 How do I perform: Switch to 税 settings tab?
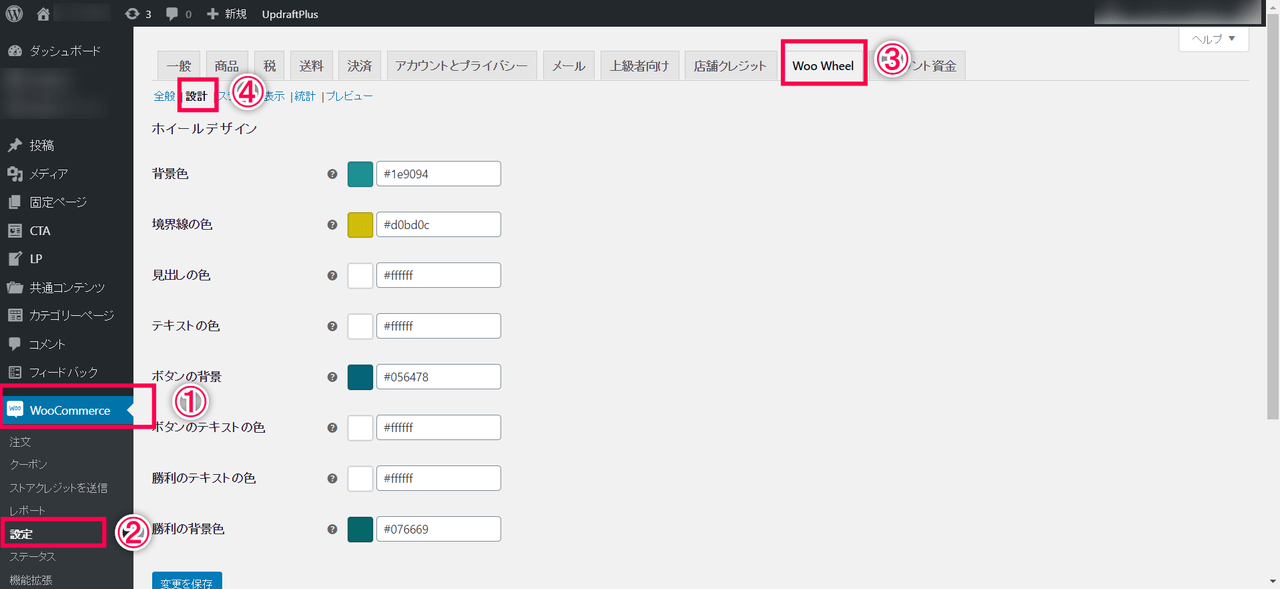coord(268,66)
